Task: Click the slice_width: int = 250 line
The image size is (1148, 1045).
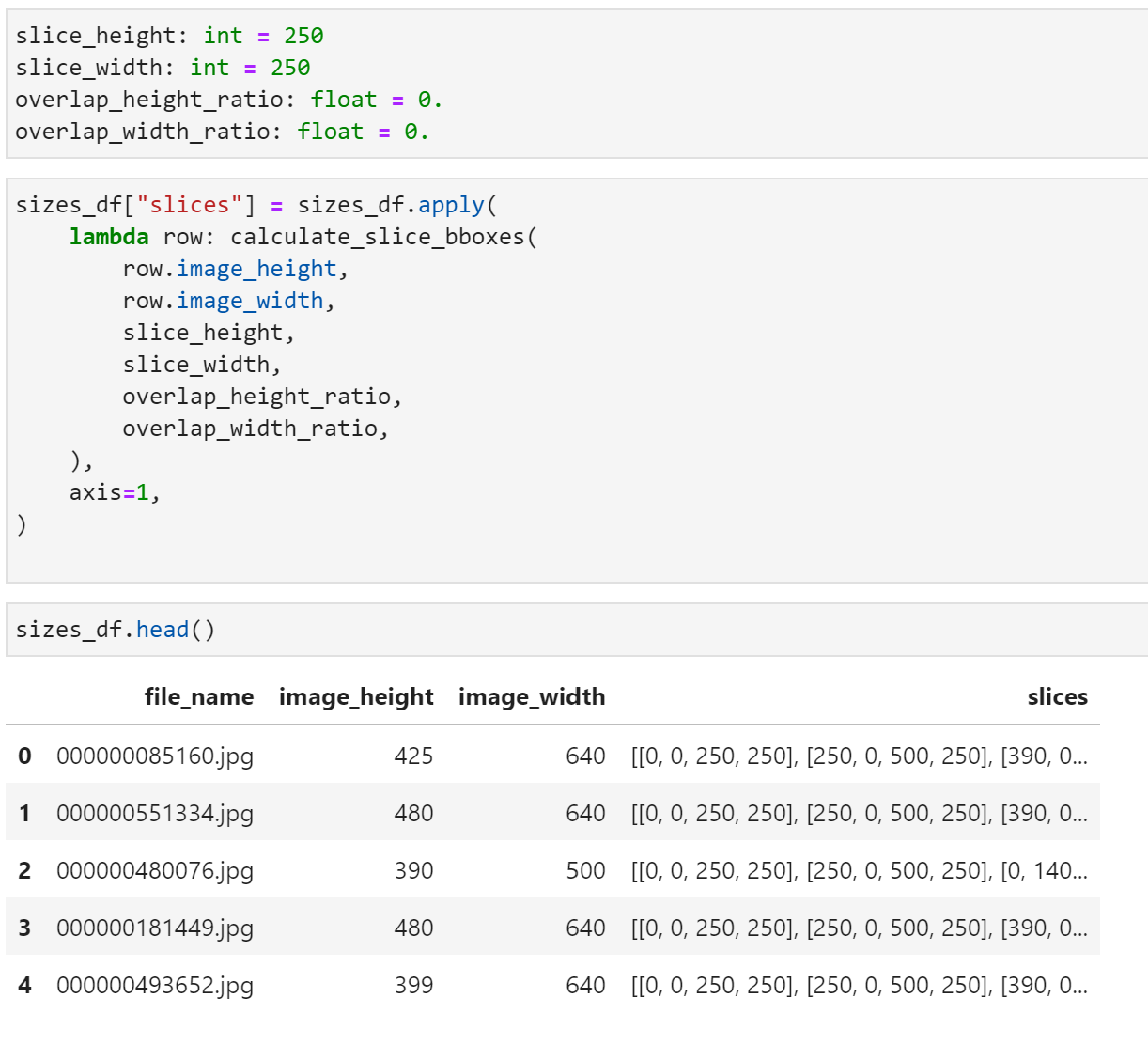Action: coord(163,68)
